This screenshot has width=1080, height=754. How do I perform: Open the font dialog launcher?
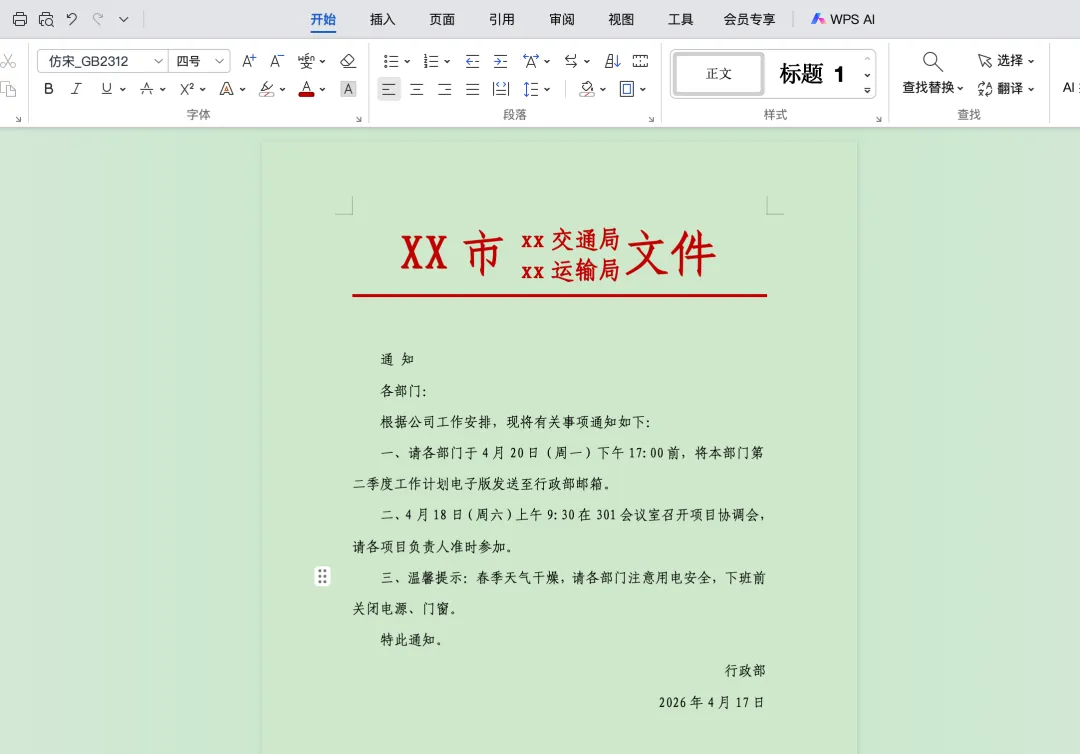358,120
